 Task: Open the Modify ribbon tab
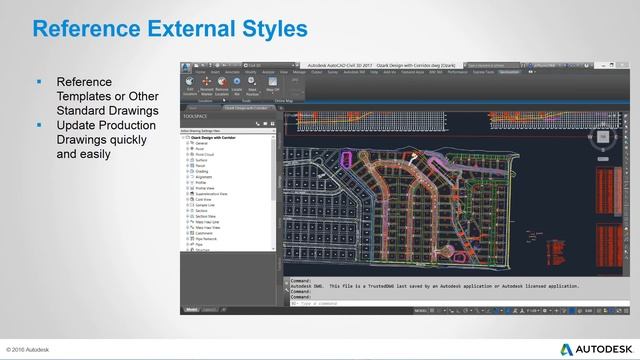coord(251,72)
